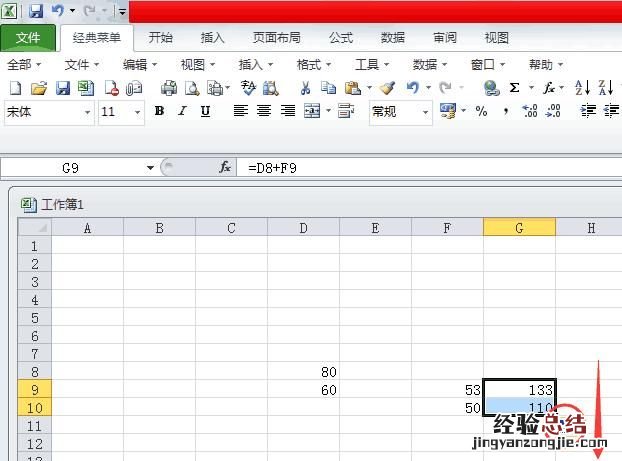Select row 8 header
This screenshot has width=622, height=461.
click(35, 372)
